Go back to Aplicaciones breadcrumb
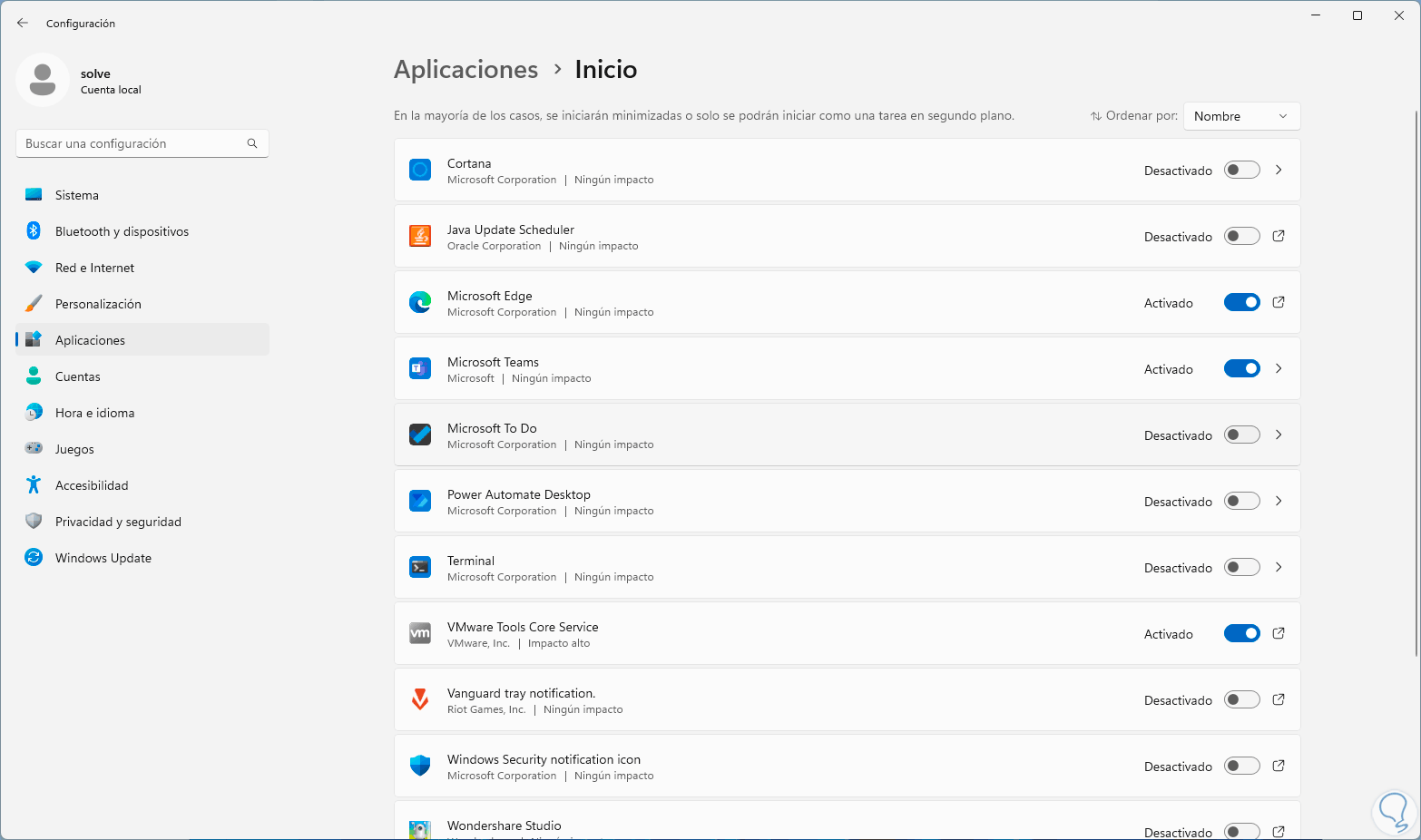This screenshot has height=840, width=1421. [465, 70]
